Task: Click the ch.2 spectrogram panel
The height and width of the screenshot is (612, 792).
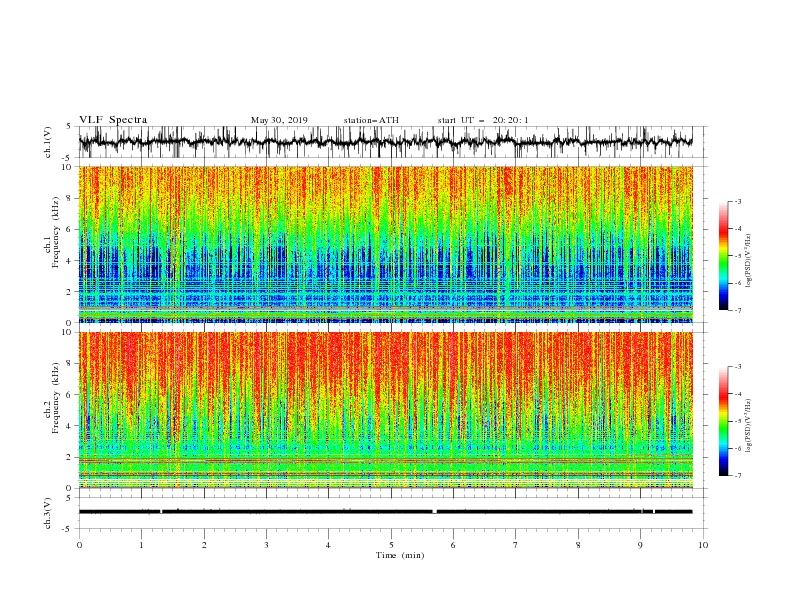Action: (385, 410)
